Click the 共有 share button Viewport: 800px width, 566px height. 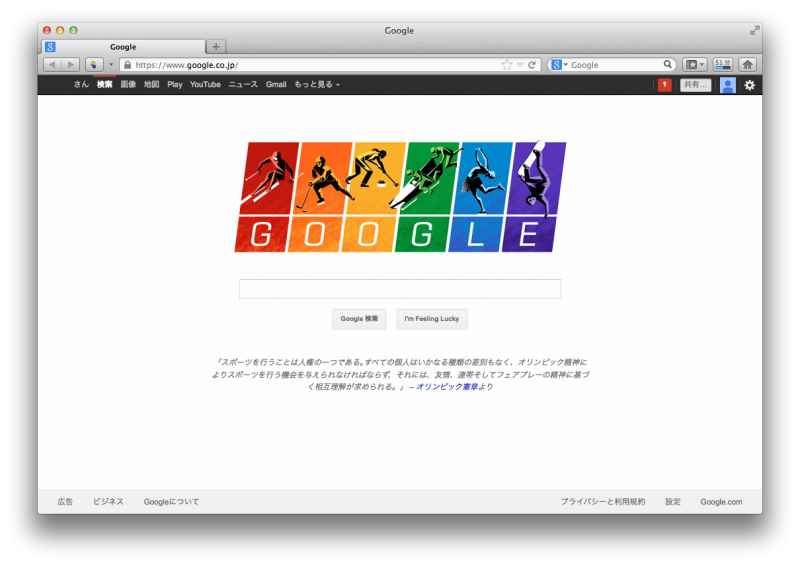click(695, 85)
